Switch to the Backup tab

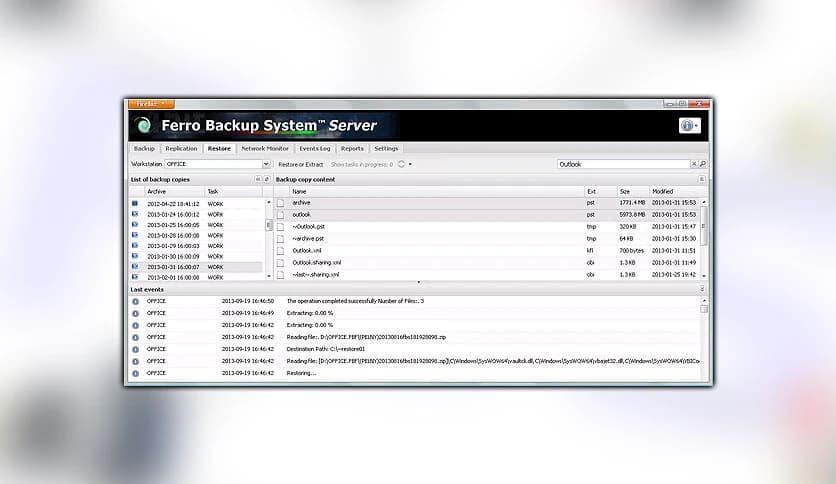144,149
